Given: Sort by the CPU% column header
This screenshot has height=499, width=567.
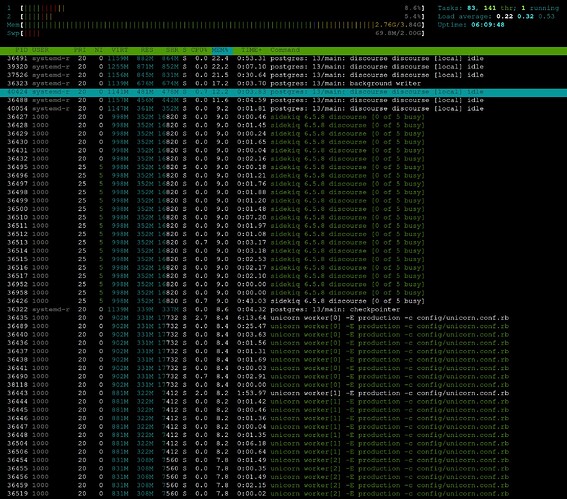Looking at the screenshot, I should [x=199, y=50].
